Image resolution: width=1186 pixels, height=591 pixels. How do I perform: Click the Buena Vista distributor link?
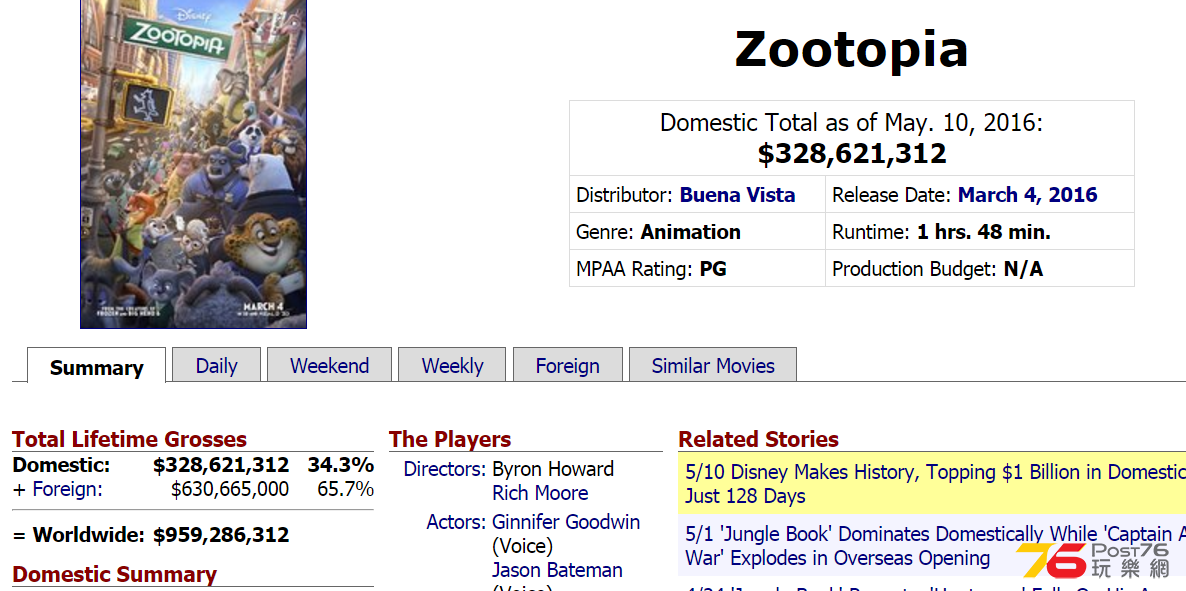tap(737, 194)
